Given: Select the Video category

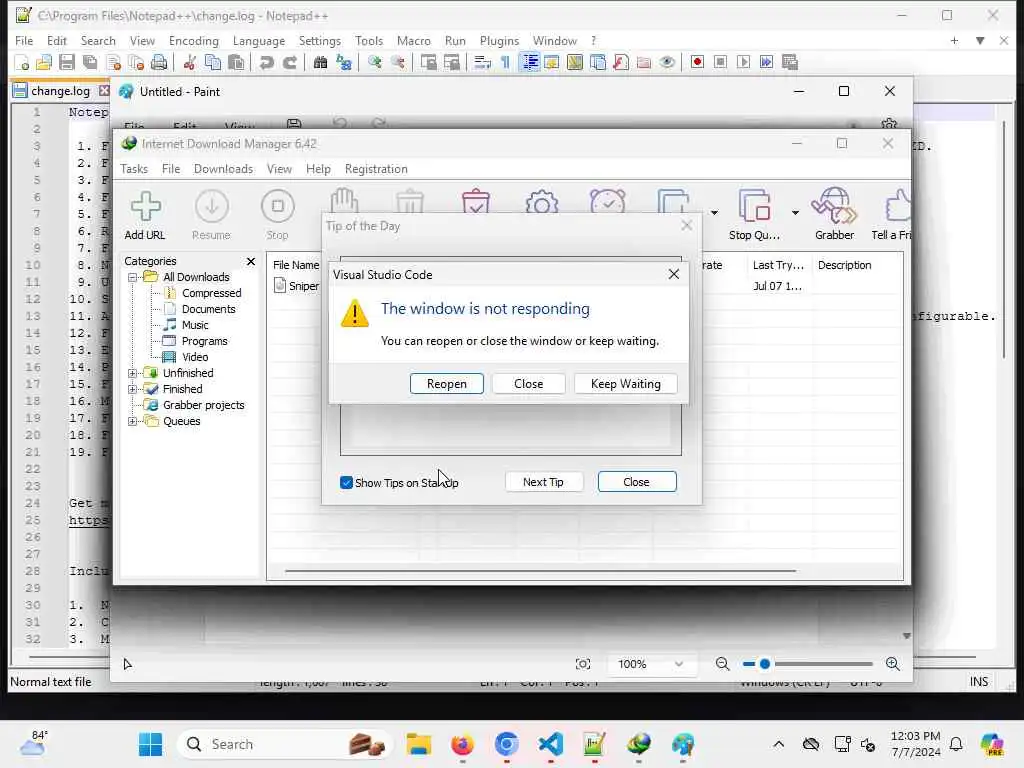Looking at the screenshot, I should tap(195, 357).
